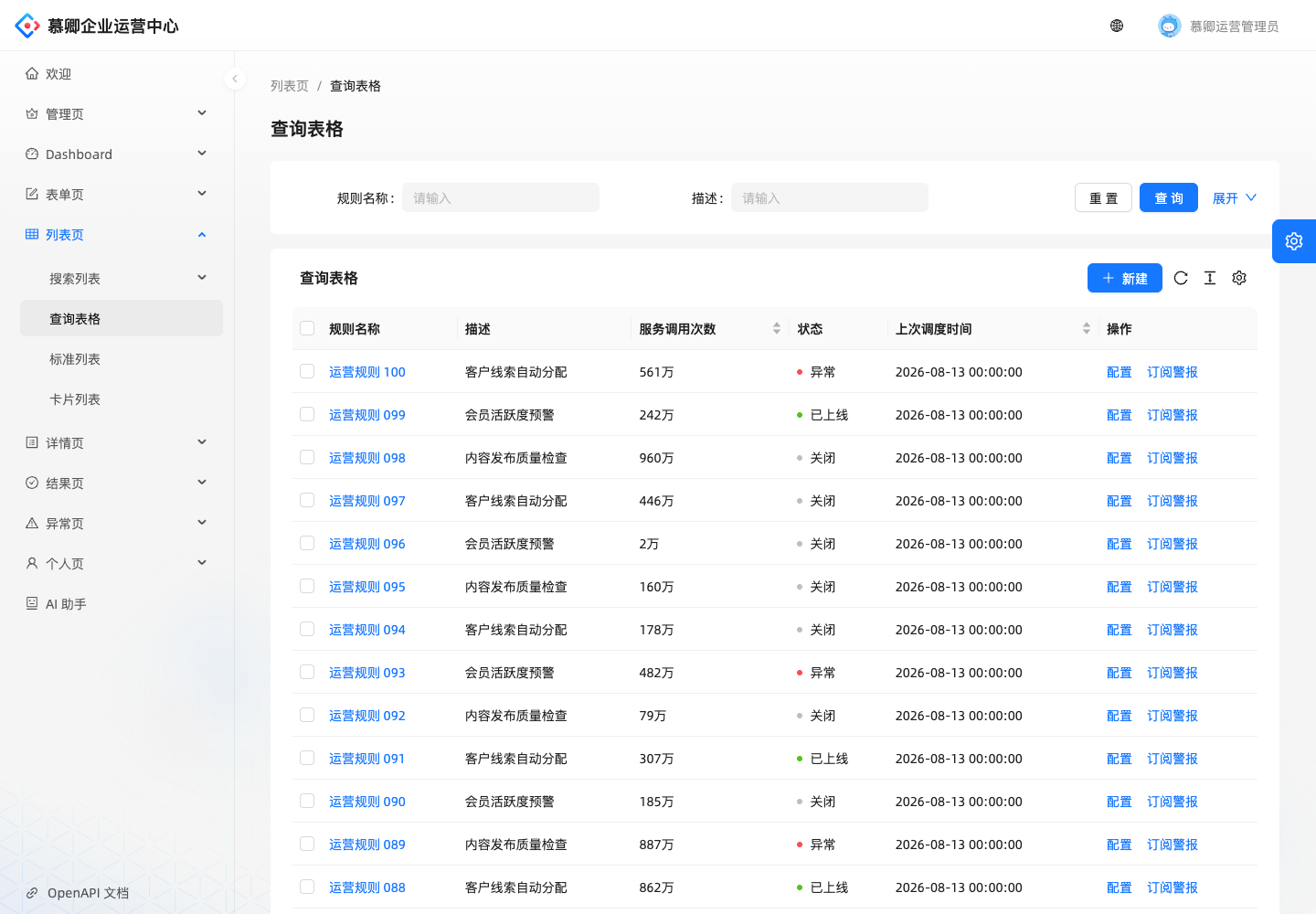This screenshot has height=914, width=1316.
Task: Collapse the sidebar with the arrow button
Action: [x=235, y=79]
